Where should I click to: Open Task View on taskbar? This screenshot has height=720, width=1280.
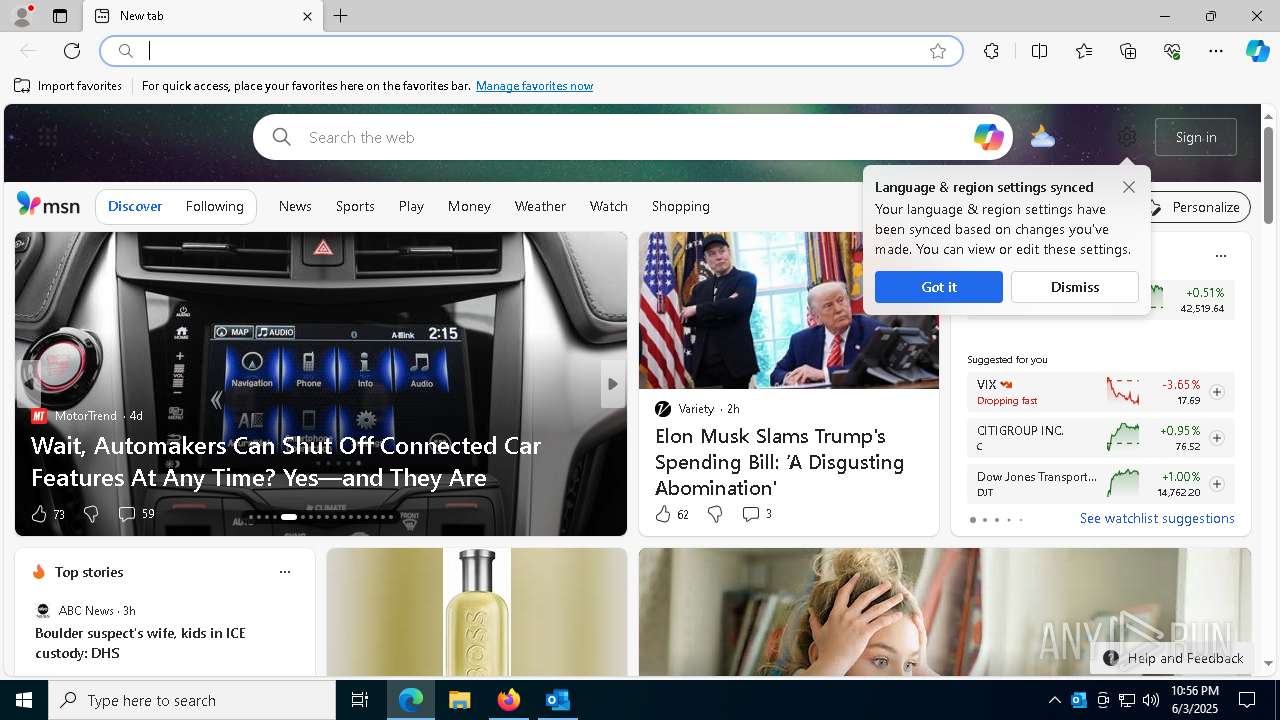tap(360, 700)
